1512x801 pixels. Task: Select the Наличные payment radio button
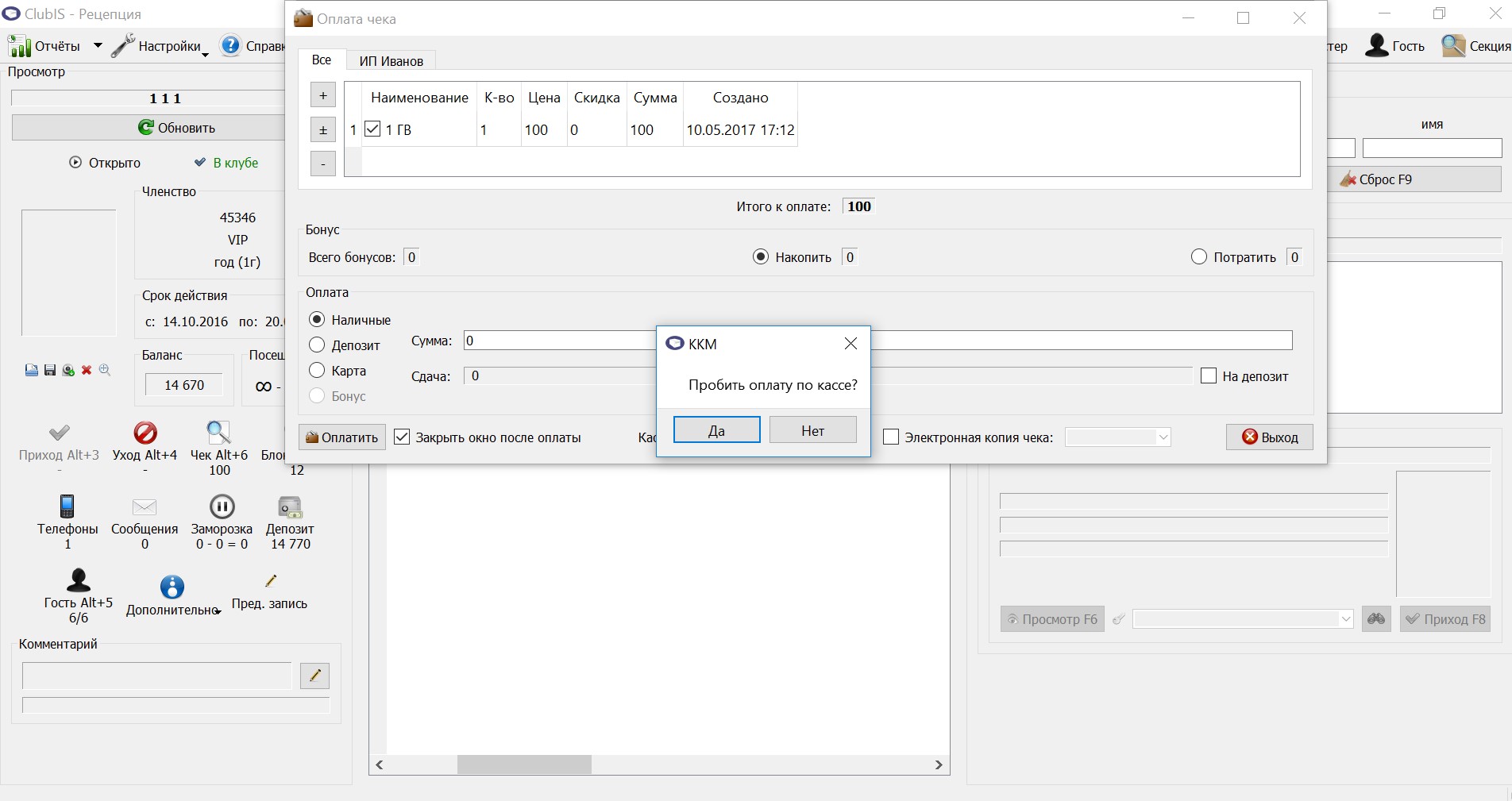click(x=317, y=319)
